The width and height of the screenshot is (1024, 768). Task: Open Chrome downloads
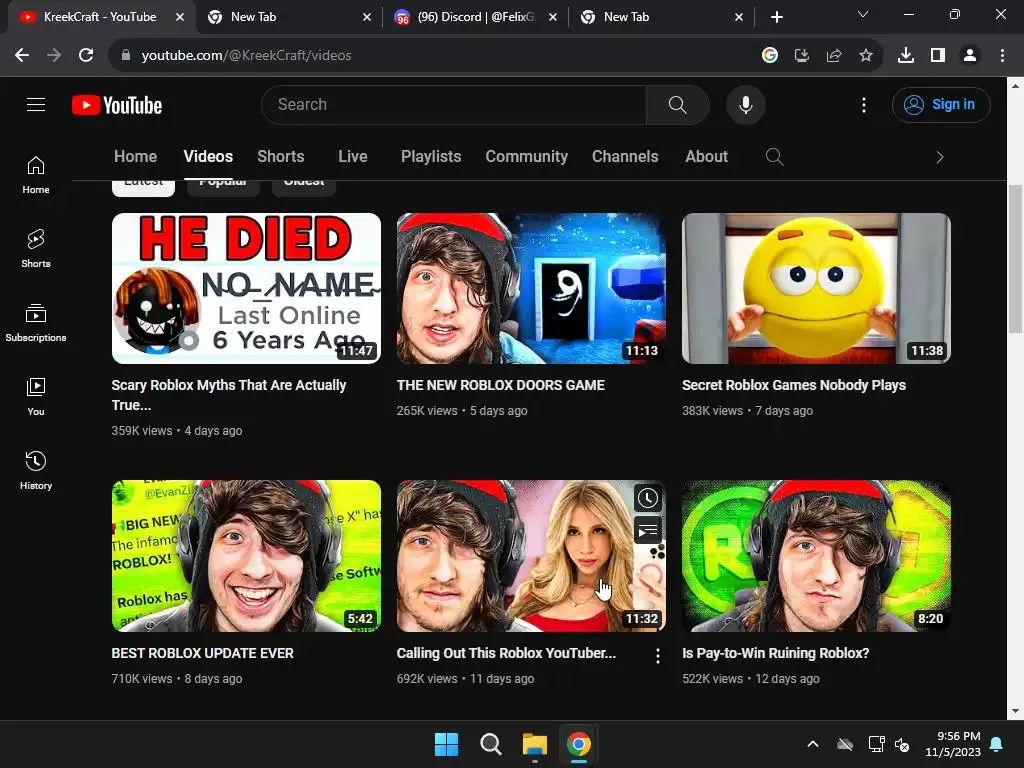905,56
